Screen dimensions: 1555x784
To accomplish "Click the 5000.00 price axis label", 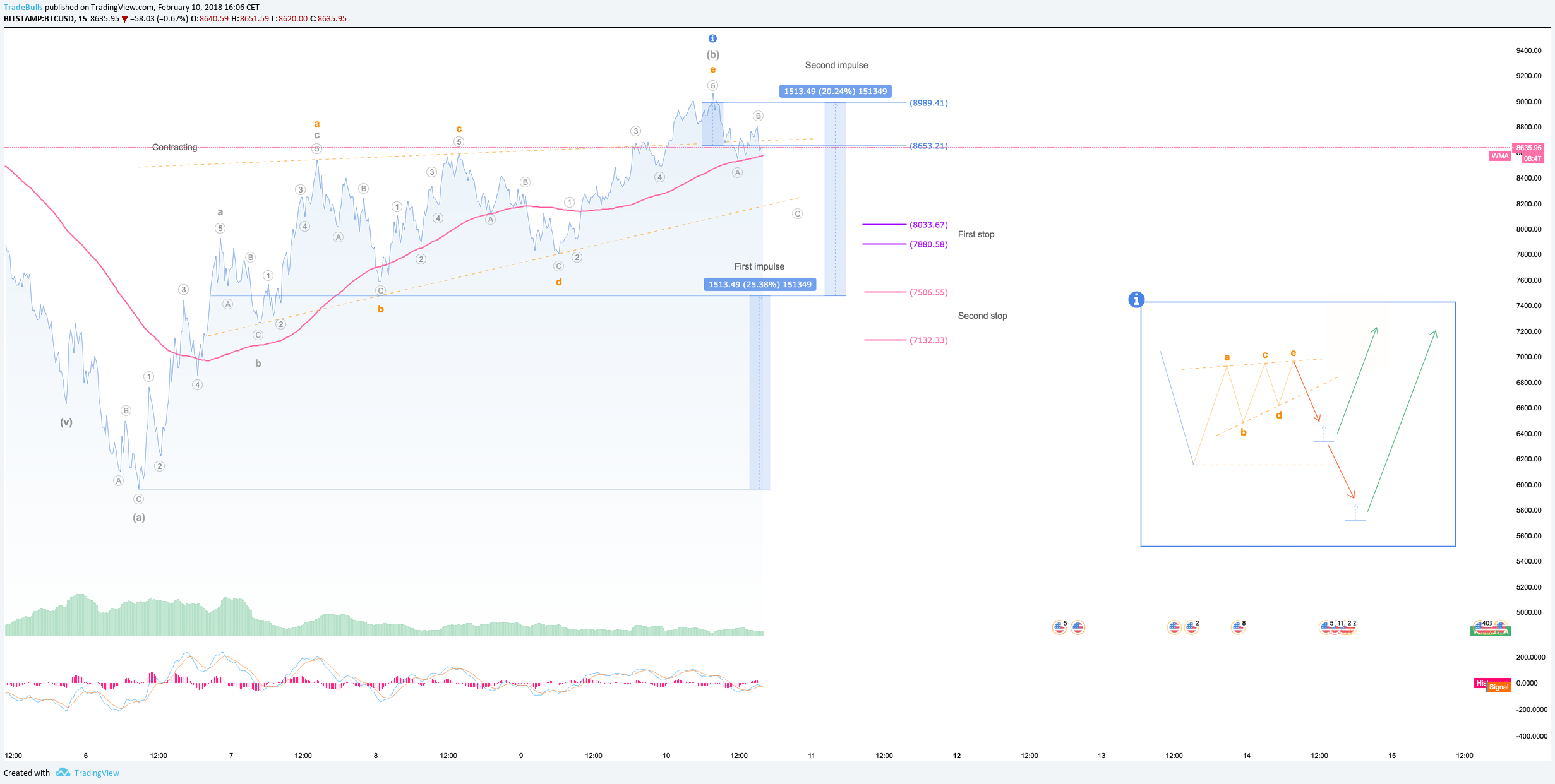I will coord(1528,612).
